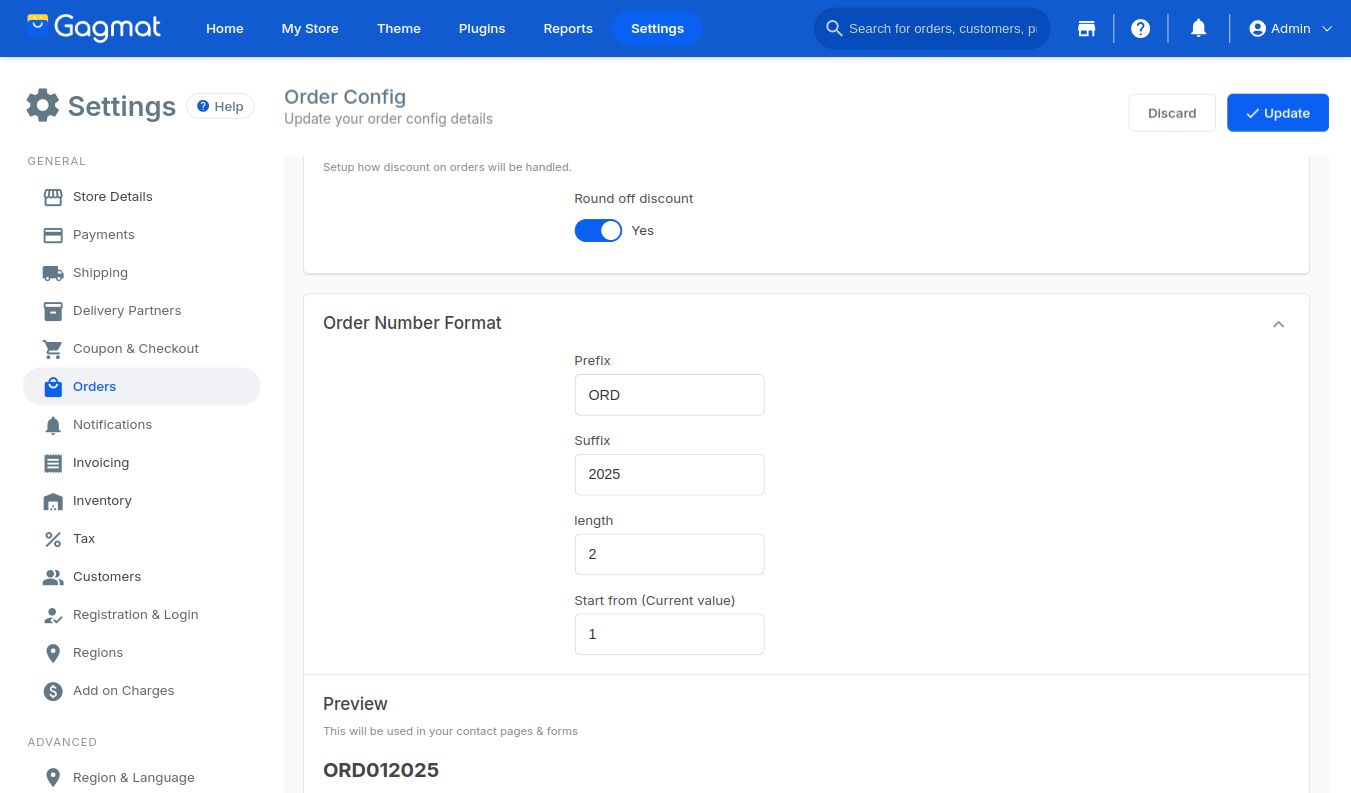Screen dimensions: 1351x793
Task: Open Notifications settings in the sidebar
Action: [x=141, y=425]
